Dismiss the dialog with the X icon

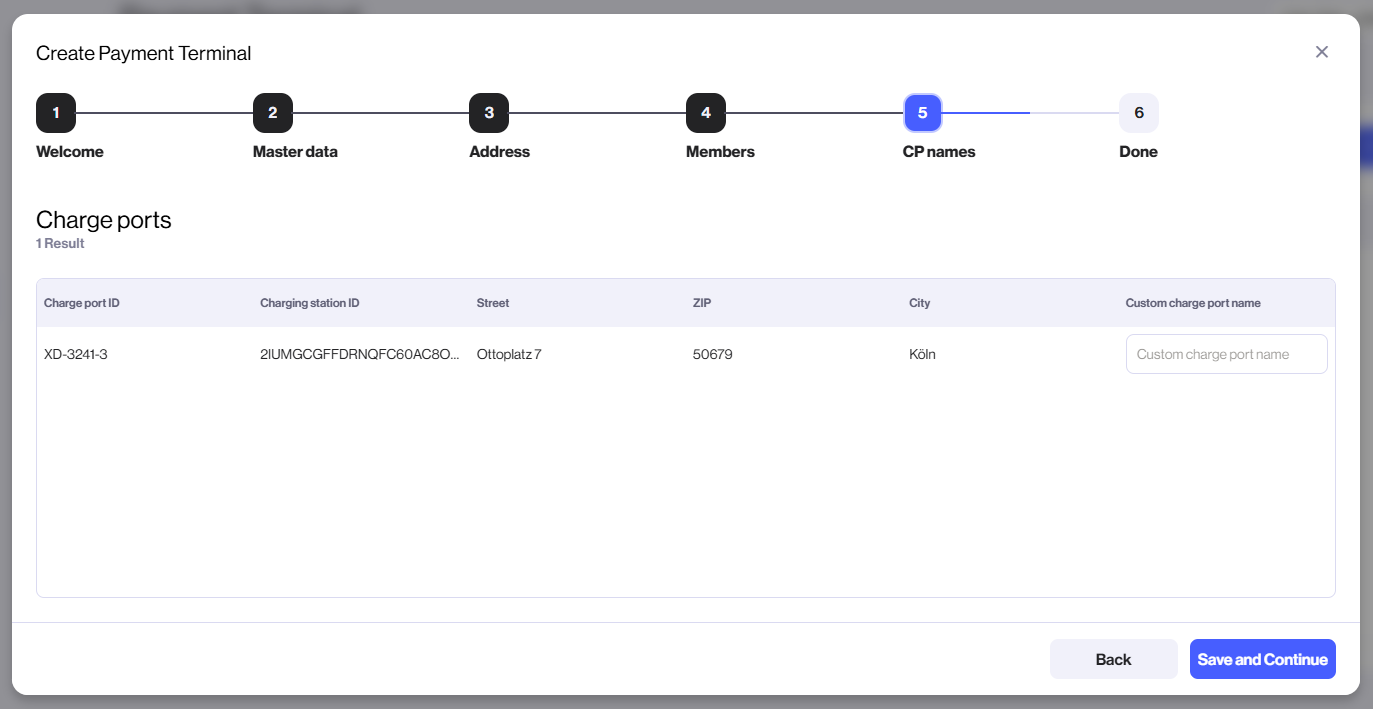click(x=1321, y=51)
